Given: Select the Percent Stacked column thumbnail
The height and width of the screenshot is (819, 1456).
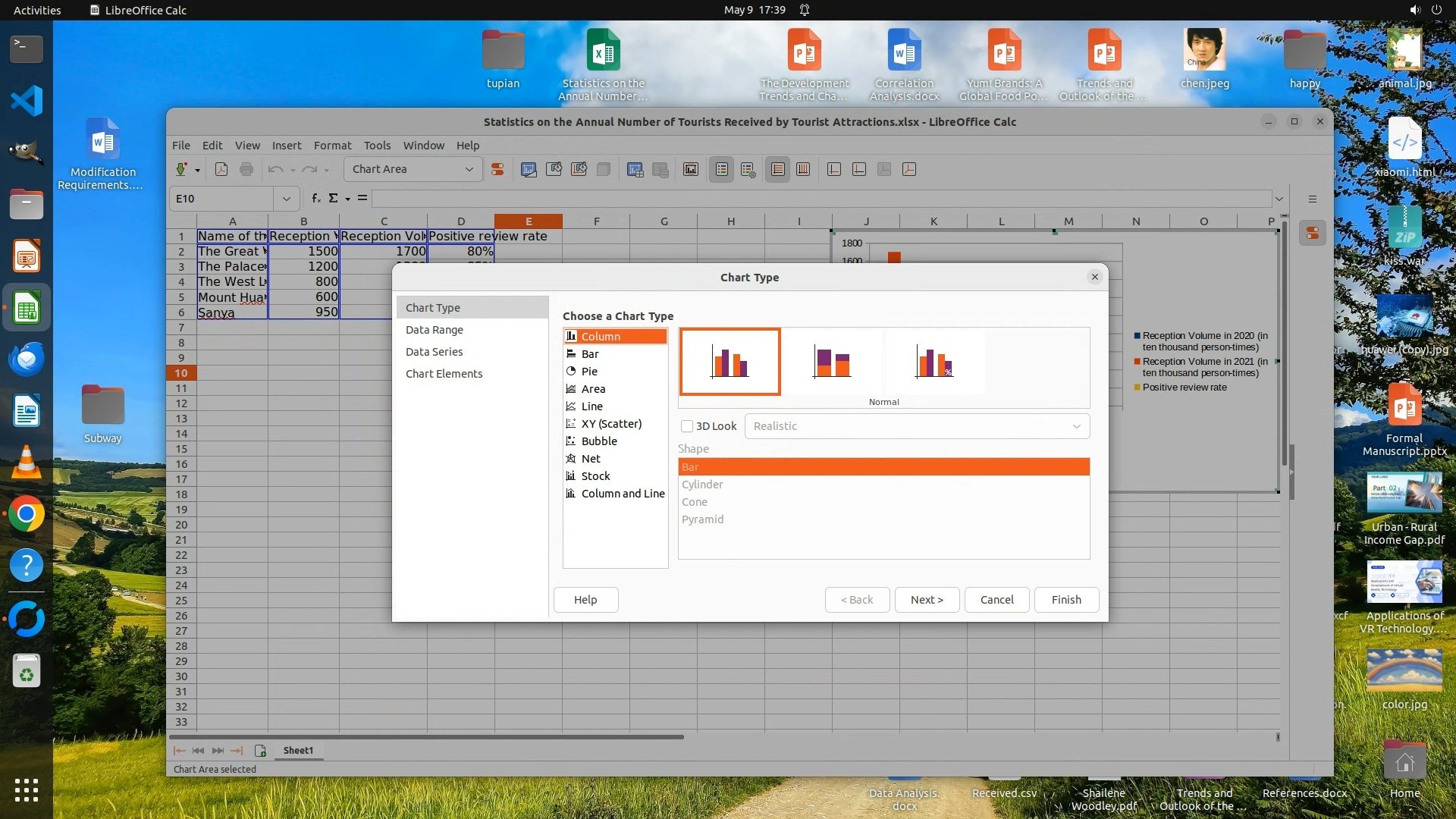Looking at the screenshot, I should point(934,362).
